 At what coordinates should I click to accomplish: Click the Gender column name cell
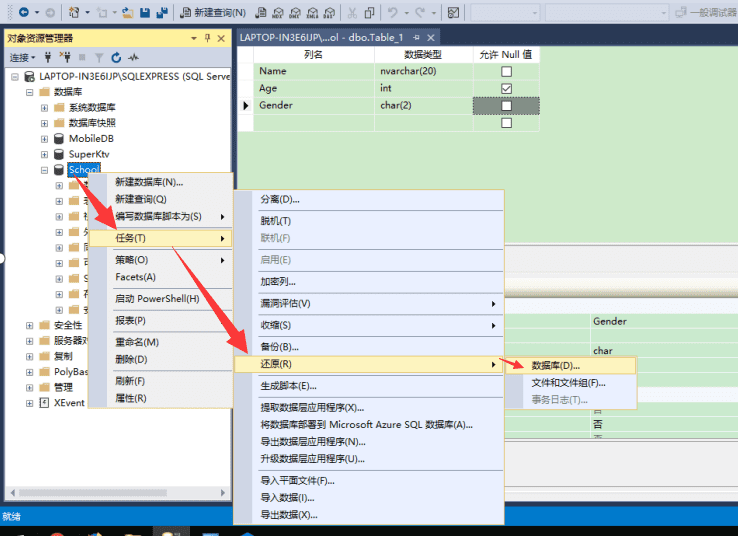pos(314,105)
